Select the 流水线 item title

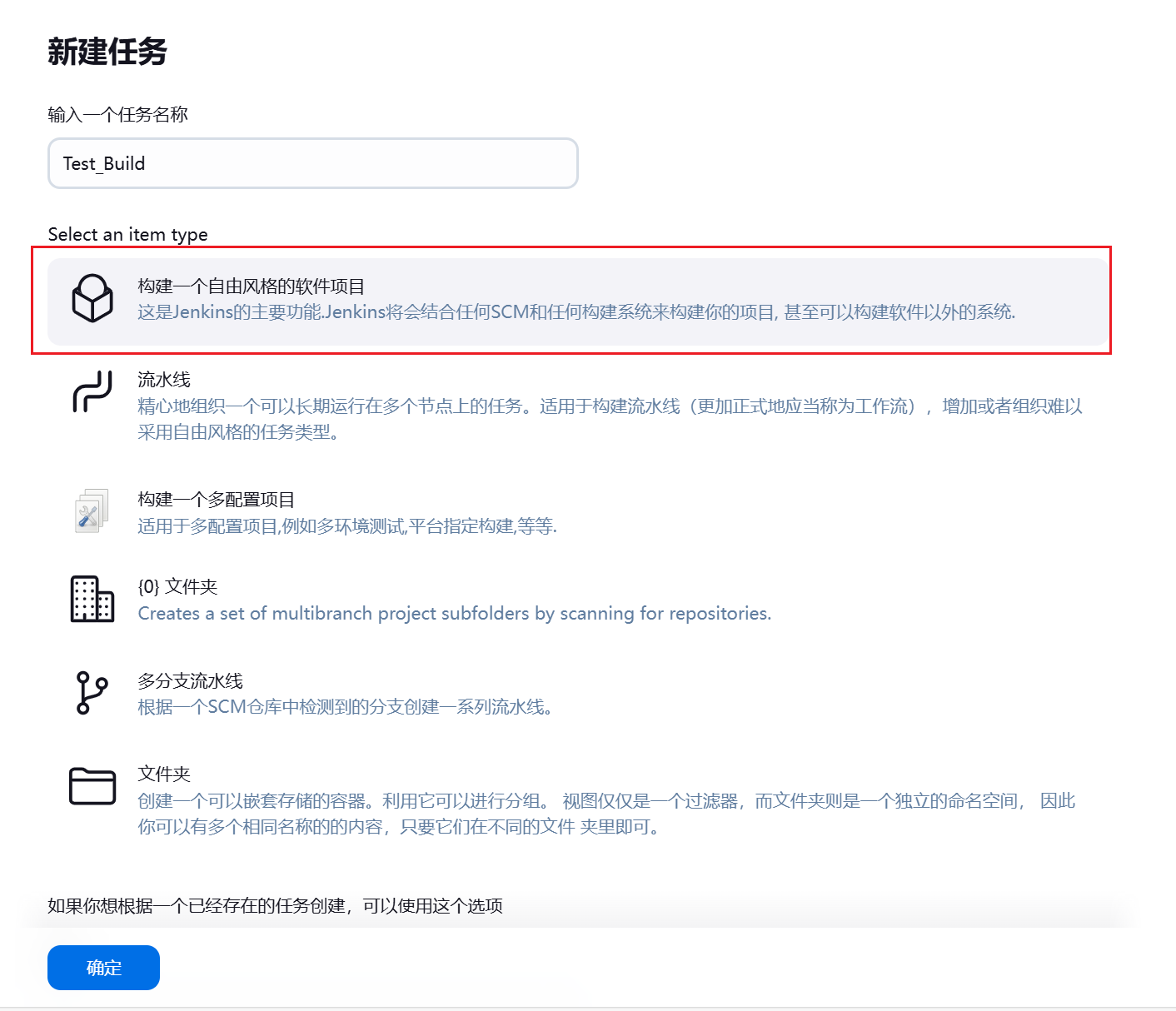[x=164, y=380]
